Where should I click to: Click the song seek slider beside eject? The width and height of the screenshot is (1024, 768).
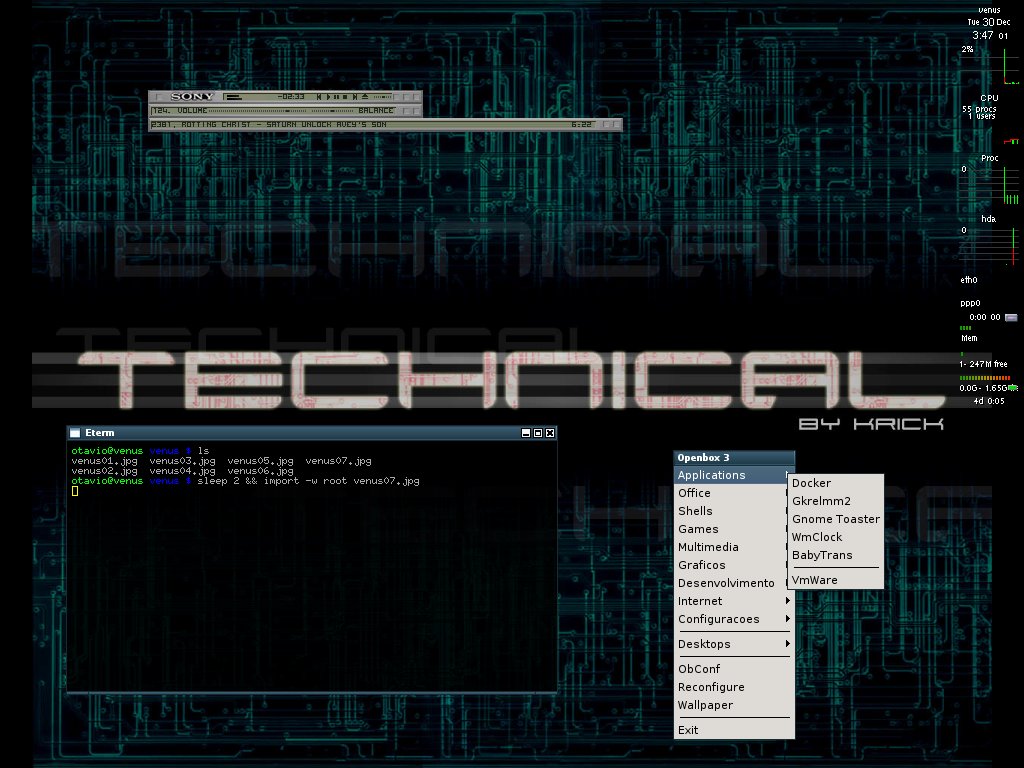pos(383,97)
